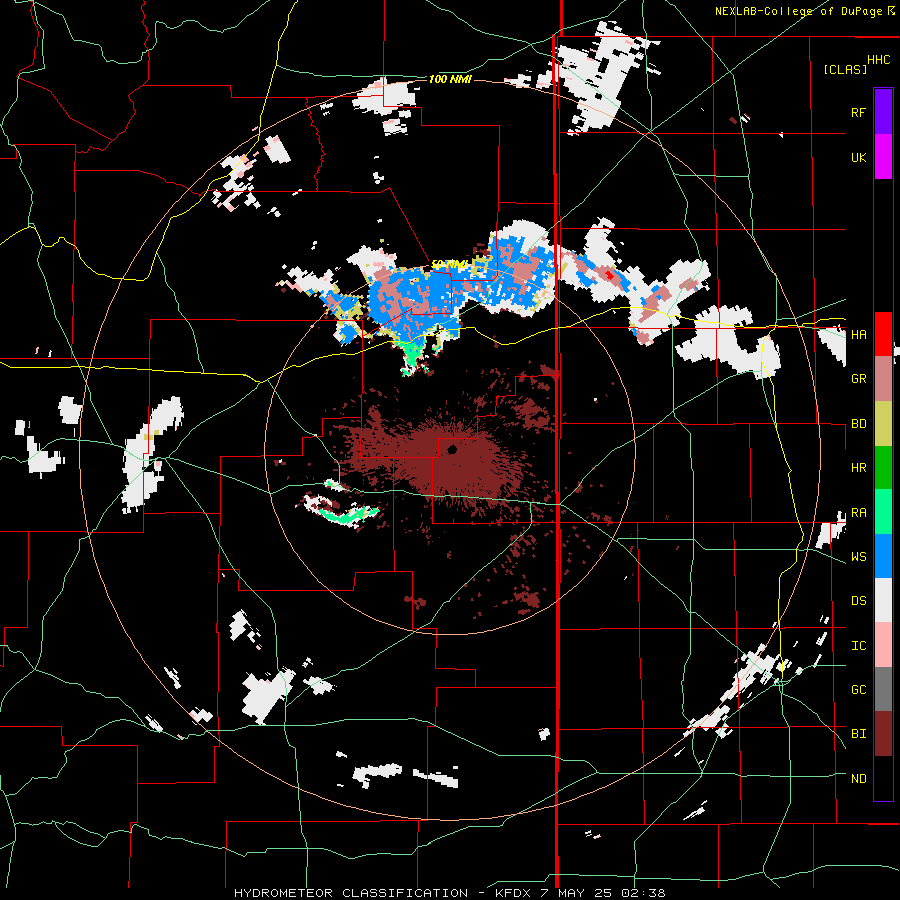
Task: Click the UK legend label
Action: point(858,157)
